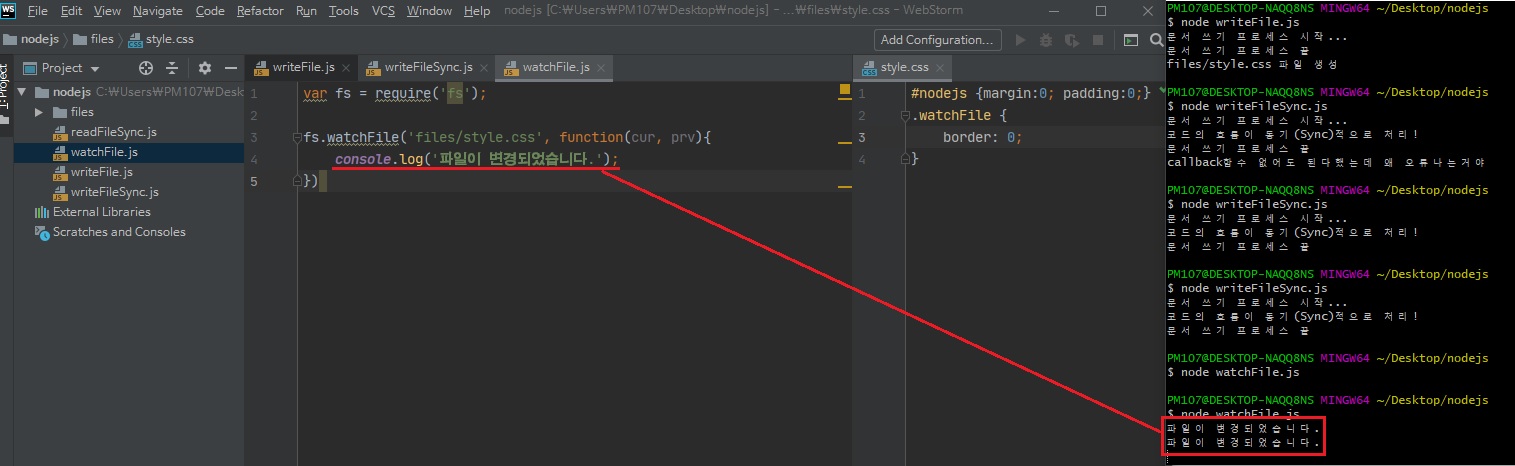Click the Run with Coverage icon
The height and width of the screenshot is (466, 1515).
point(1072,41)
